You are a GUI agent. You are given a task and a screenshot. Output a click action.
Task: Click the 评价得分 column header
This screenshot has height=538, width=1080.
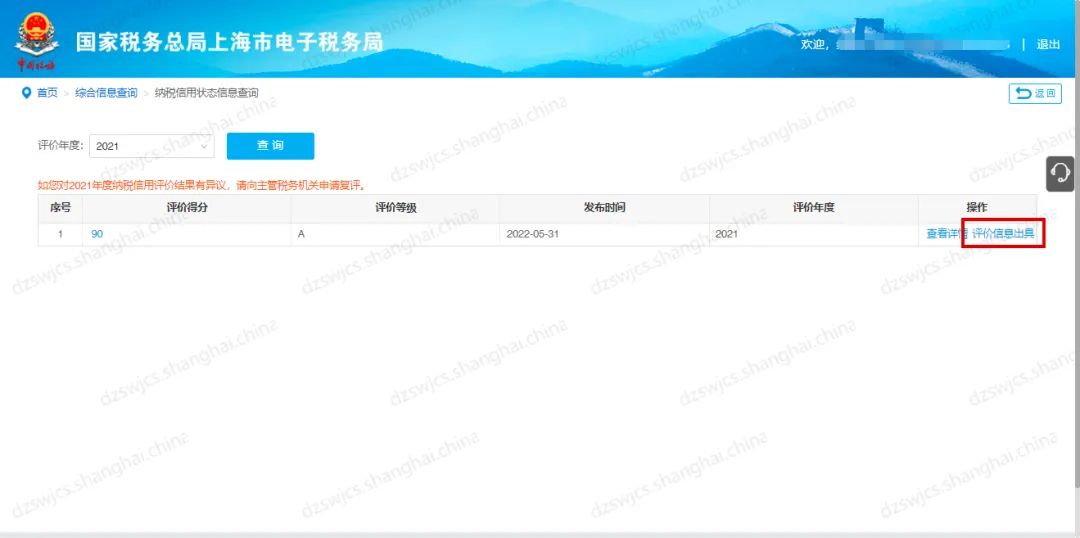187,207
